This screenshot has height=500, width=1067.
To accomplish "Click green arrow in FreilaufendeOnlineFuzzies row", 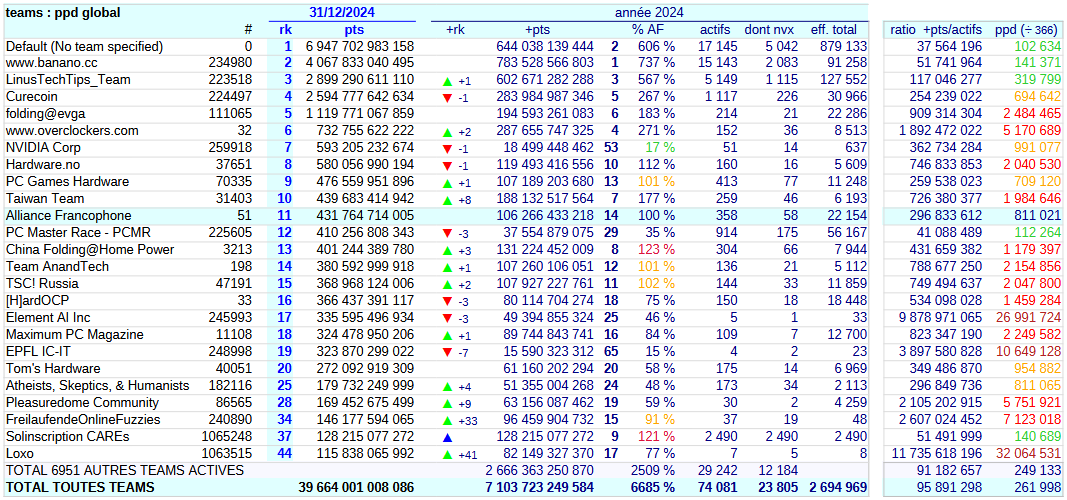I will (447, 420).
